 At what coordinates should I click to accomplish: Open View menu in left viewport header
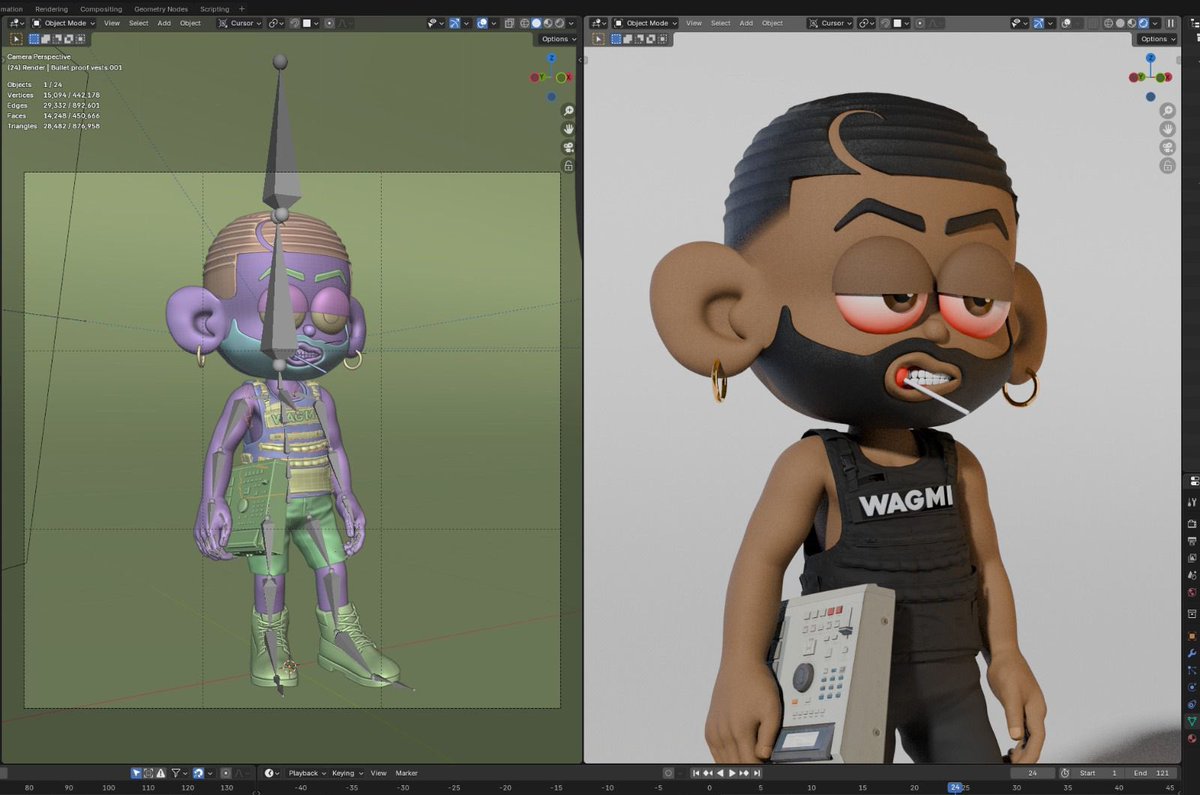click(111, 23)
